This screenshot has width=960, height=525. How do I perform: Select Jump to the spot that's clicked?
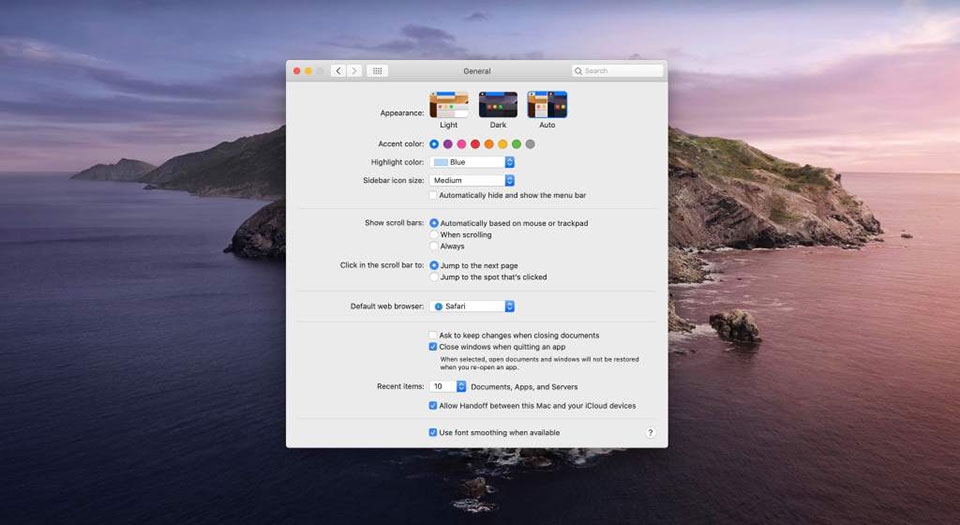[x=434, y=277]
